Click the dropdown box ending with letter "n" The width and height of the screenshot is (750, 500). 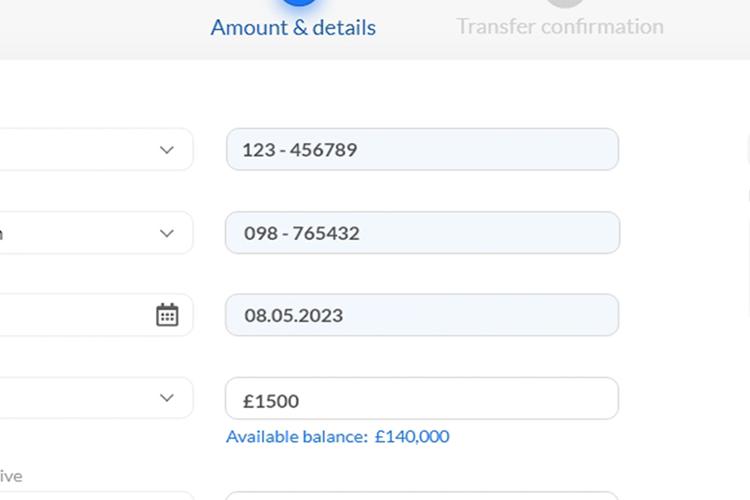coord(96,233)
